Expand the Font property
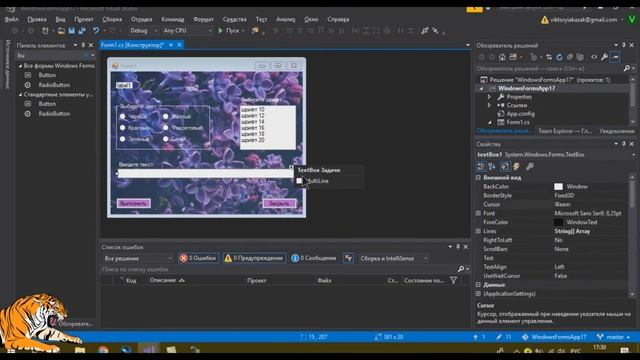This screenshot has width=640, height=360. [478, 213]
